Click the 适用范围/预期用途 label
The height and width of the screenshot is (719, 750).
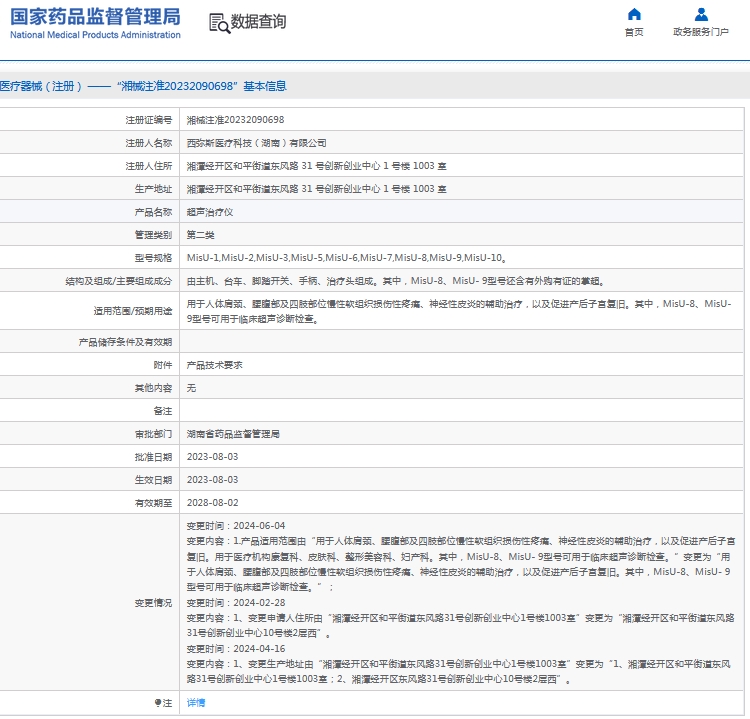pos(132,311)
